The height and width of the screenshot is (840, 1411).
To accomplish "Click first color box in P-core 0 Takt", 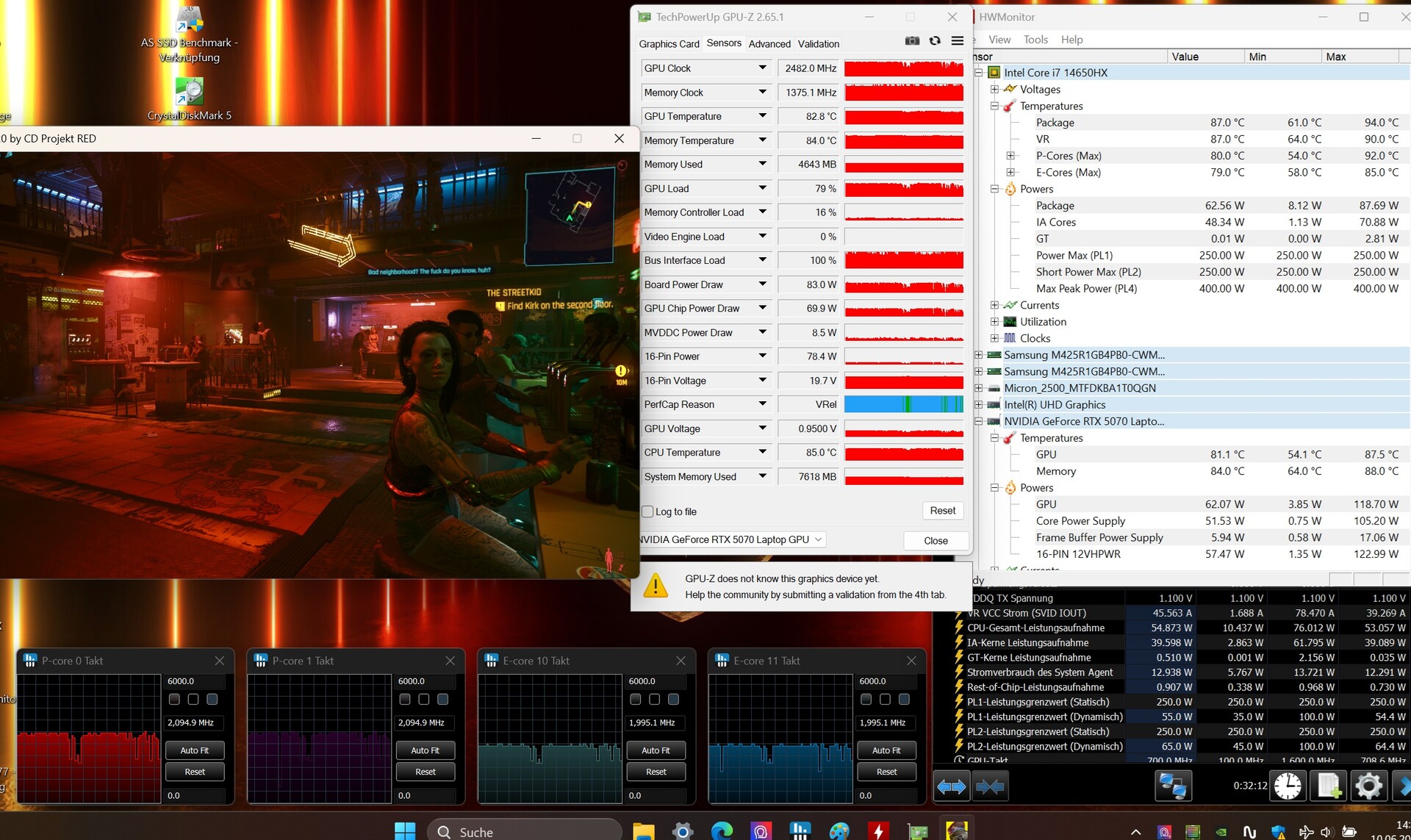I will click(x=174, y=699).
